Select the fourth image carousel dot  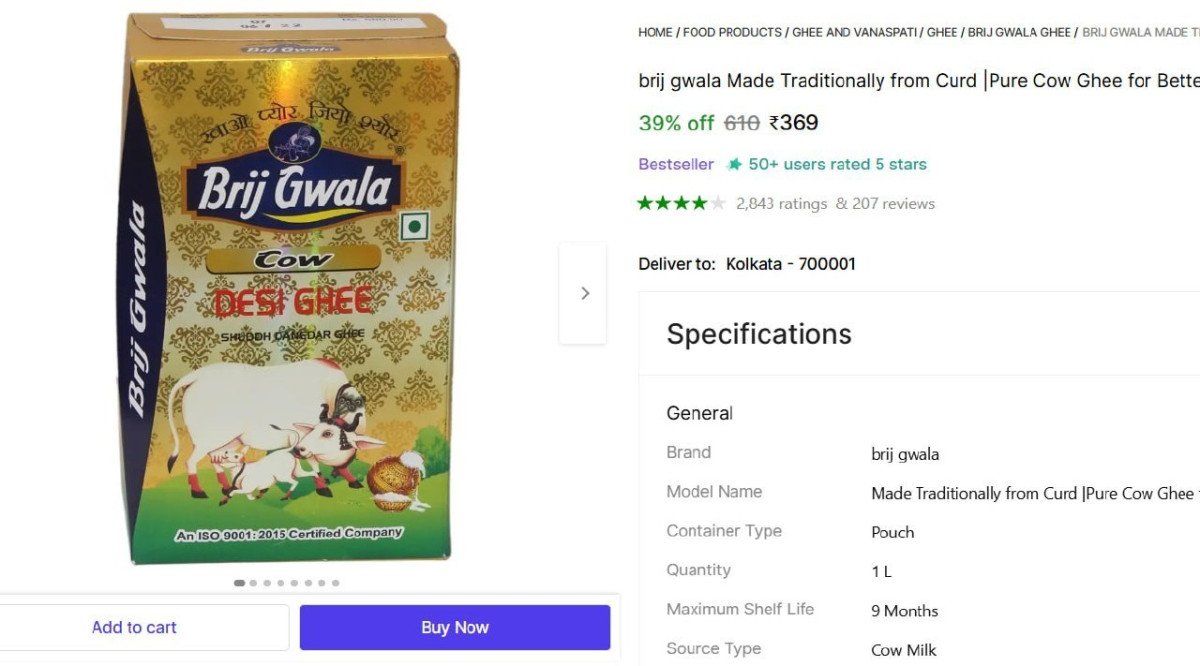tap(281, 583)
